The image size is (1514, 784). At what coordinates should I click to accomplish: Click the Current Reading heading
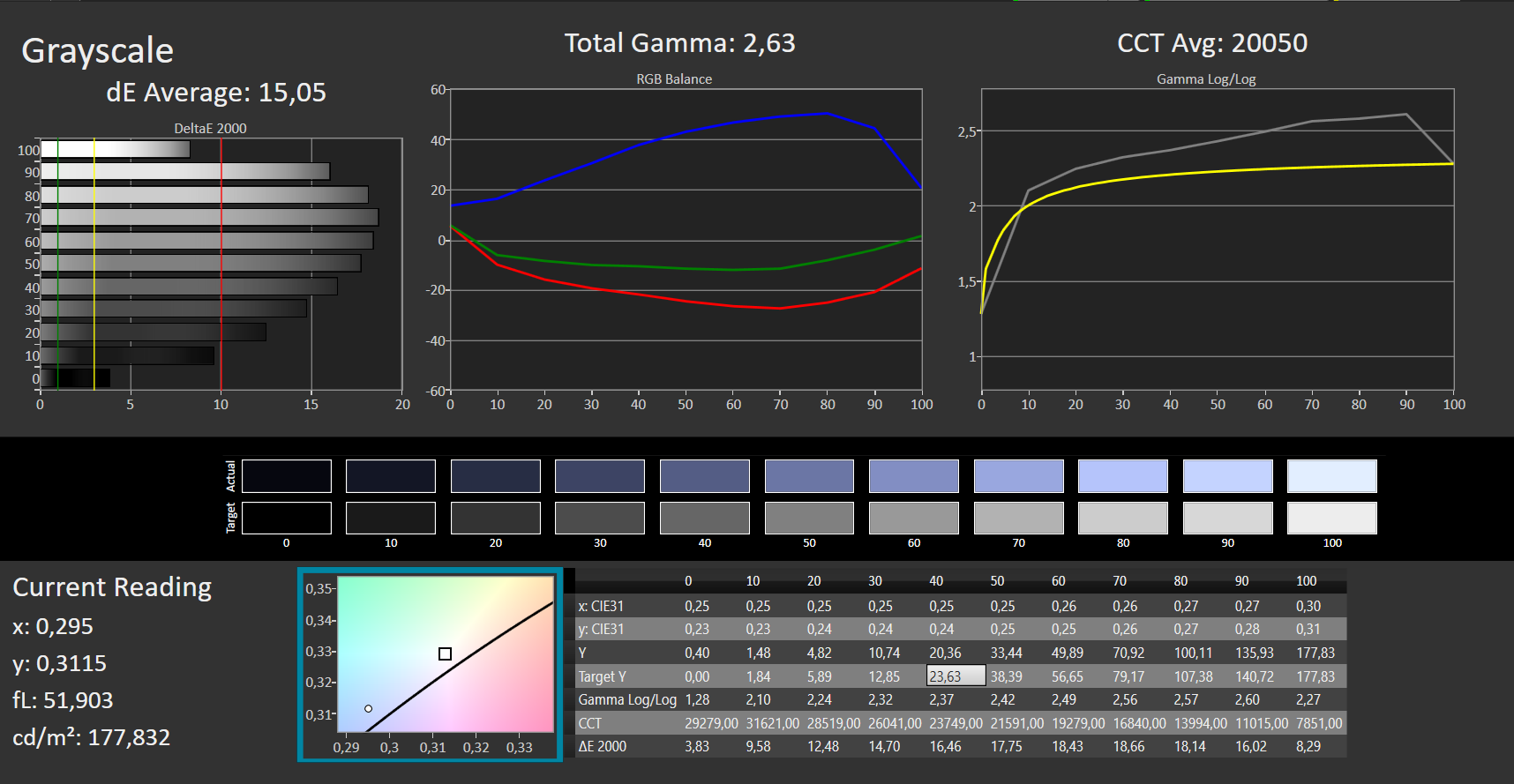112,587
